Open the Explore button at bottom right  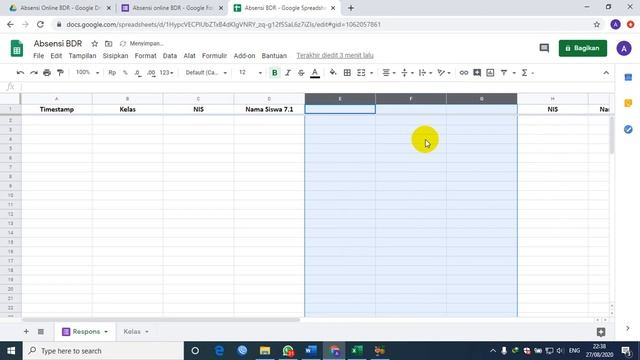click(601, 332)
